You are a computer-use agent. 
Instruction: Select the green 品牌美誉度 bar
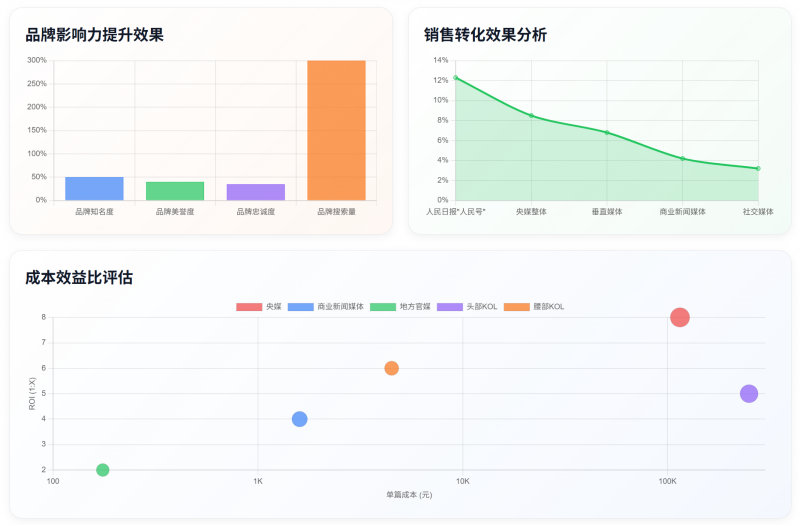175,191
